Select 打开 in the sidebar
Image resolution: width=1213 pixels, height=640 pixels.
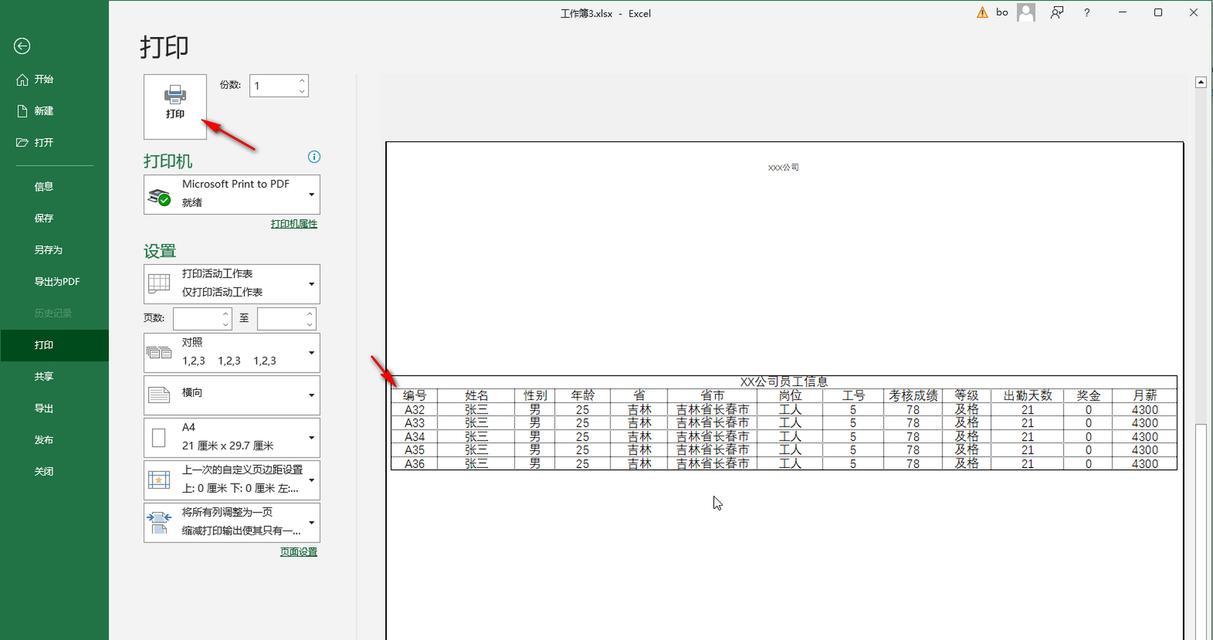[x=54, y=143]
